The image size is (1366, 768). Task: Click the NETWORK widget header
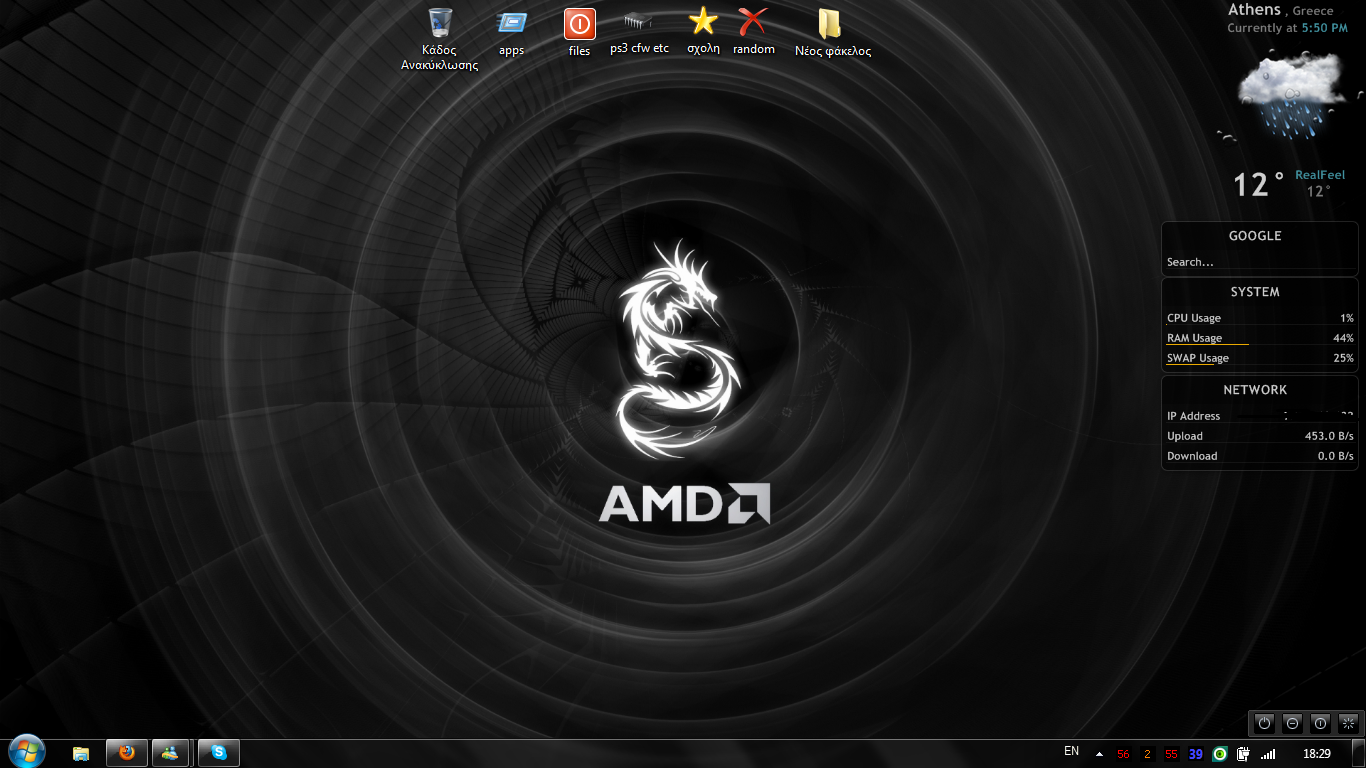[x=1255, y=390]
